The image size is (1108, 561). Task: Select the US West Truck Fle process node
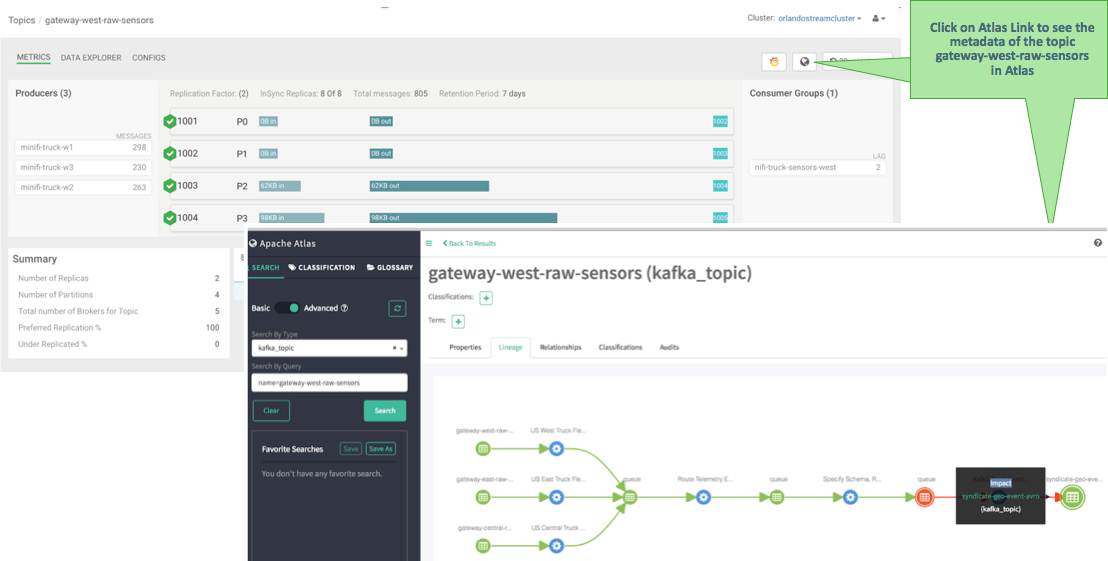pyautogui.click(x=556, y=448)
